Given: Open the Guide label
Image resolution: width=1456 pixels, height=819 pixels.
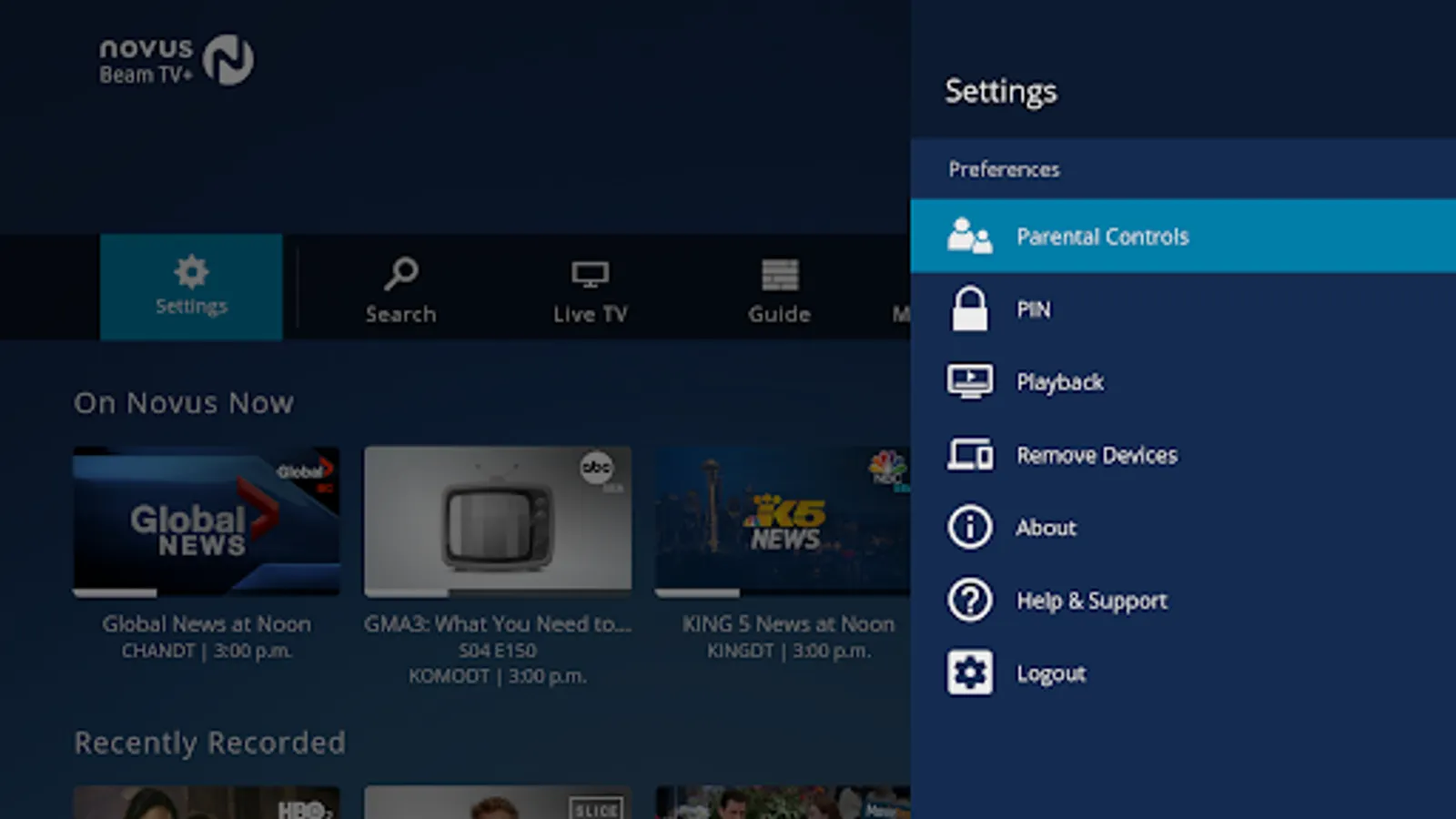Looking at the screenshot, I should pos(780,314).
